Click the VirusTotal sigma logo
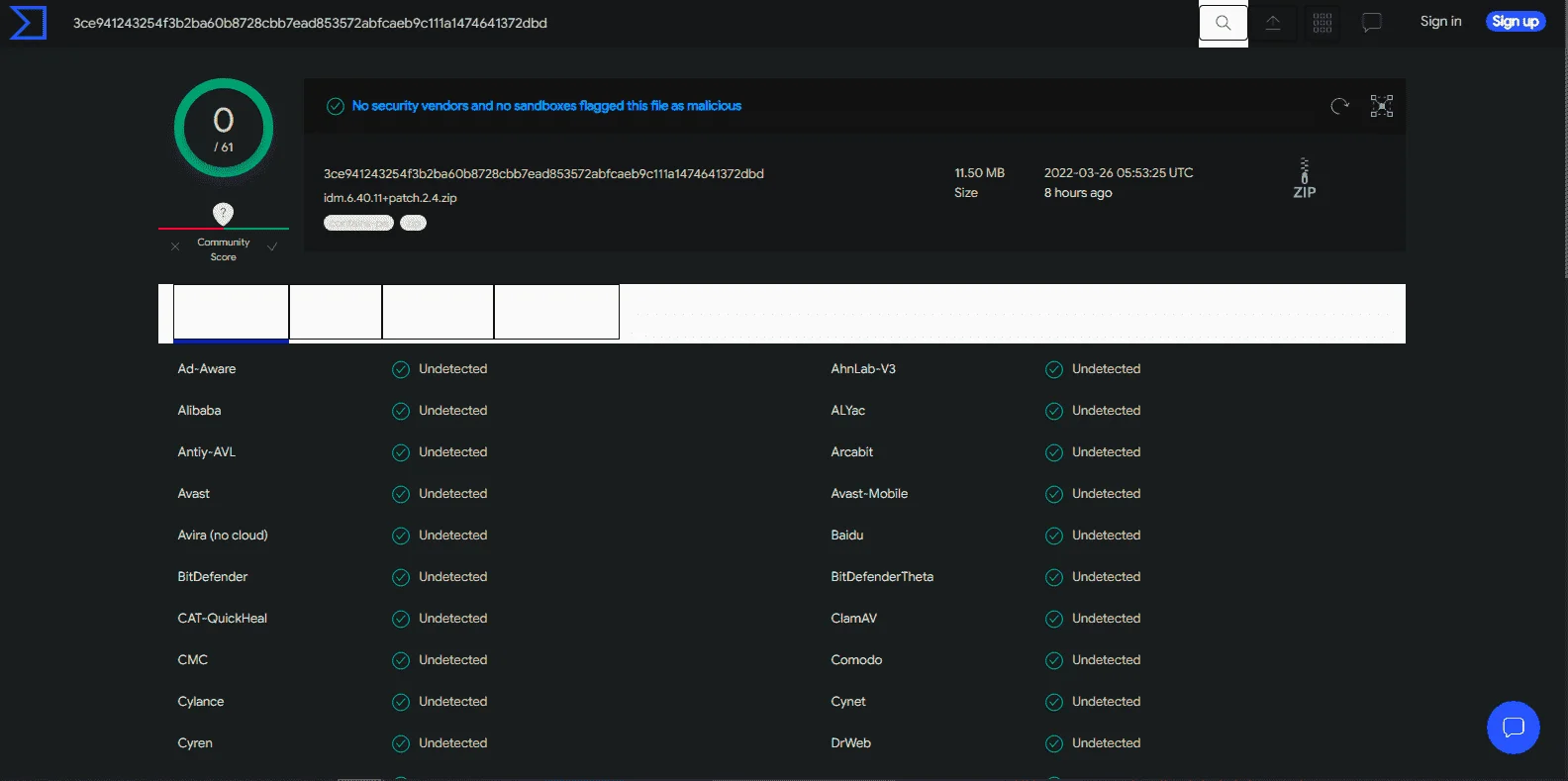Screen dimensions: 1568x781 click(28, 22)
